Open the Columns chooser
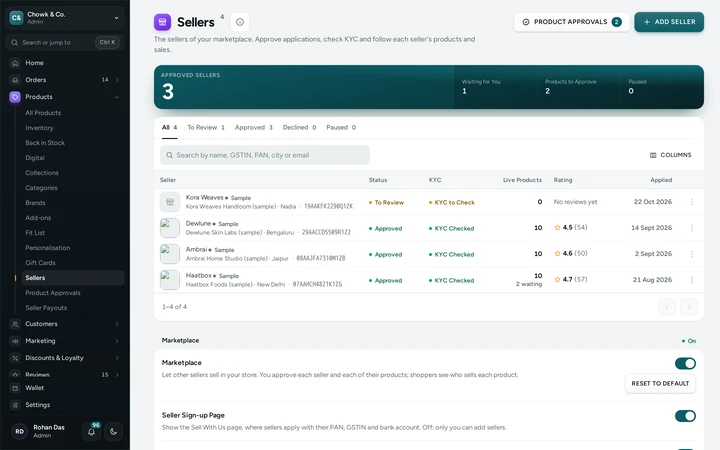Viewport: 720px width, 450px height. (x=670, y=155)
